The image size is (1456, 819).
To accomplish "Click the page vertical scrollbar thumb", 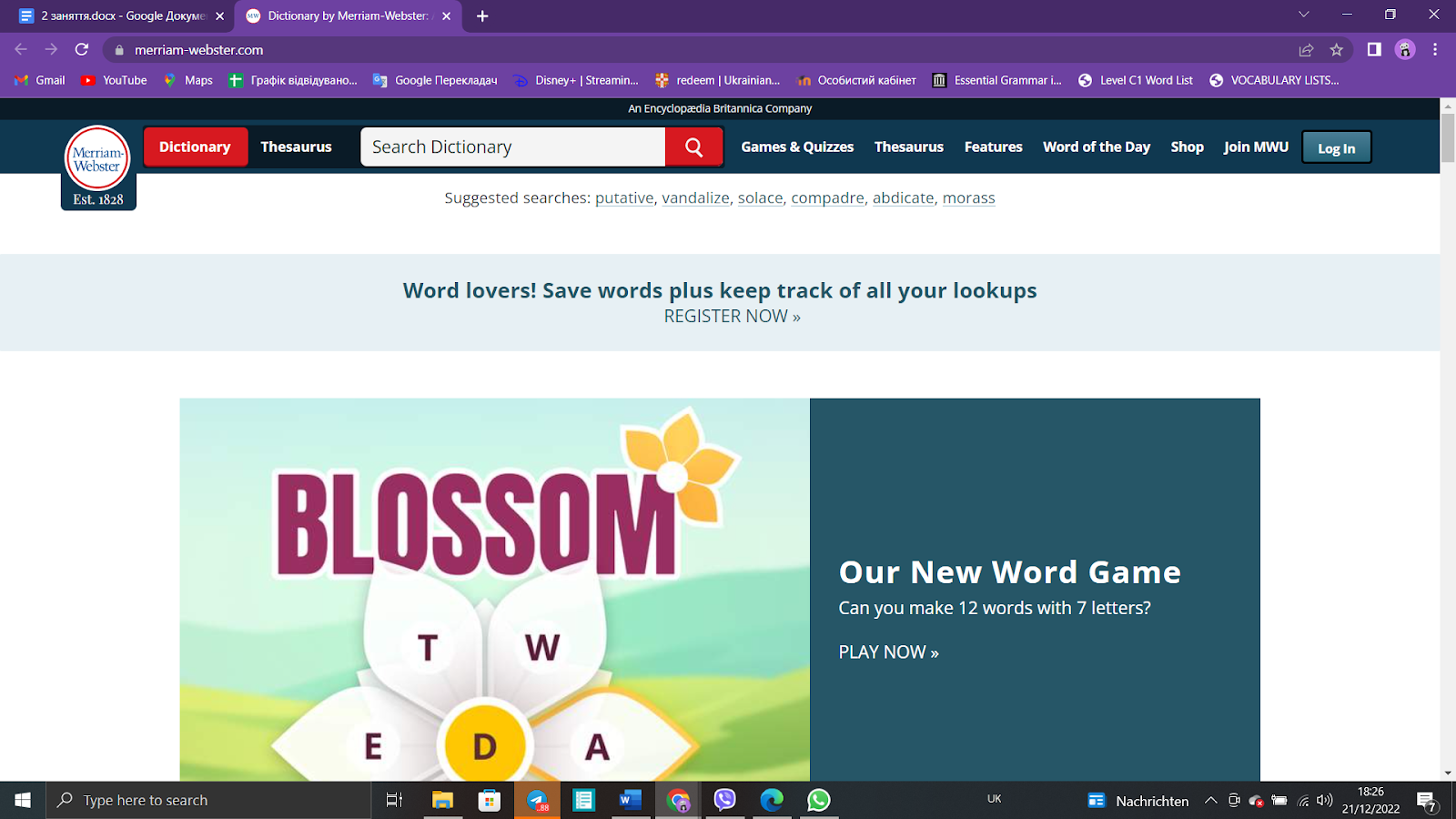I will [1448, 138].
